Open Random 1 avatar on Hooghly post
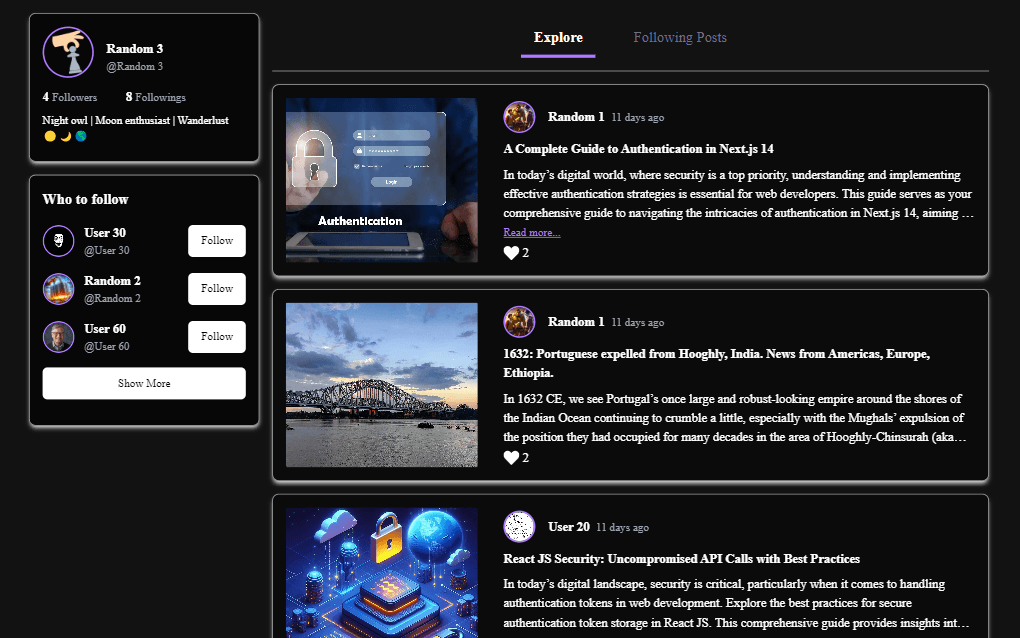Image resolution: width=1020 pixels, height=638 pixels. click(519, 322)
